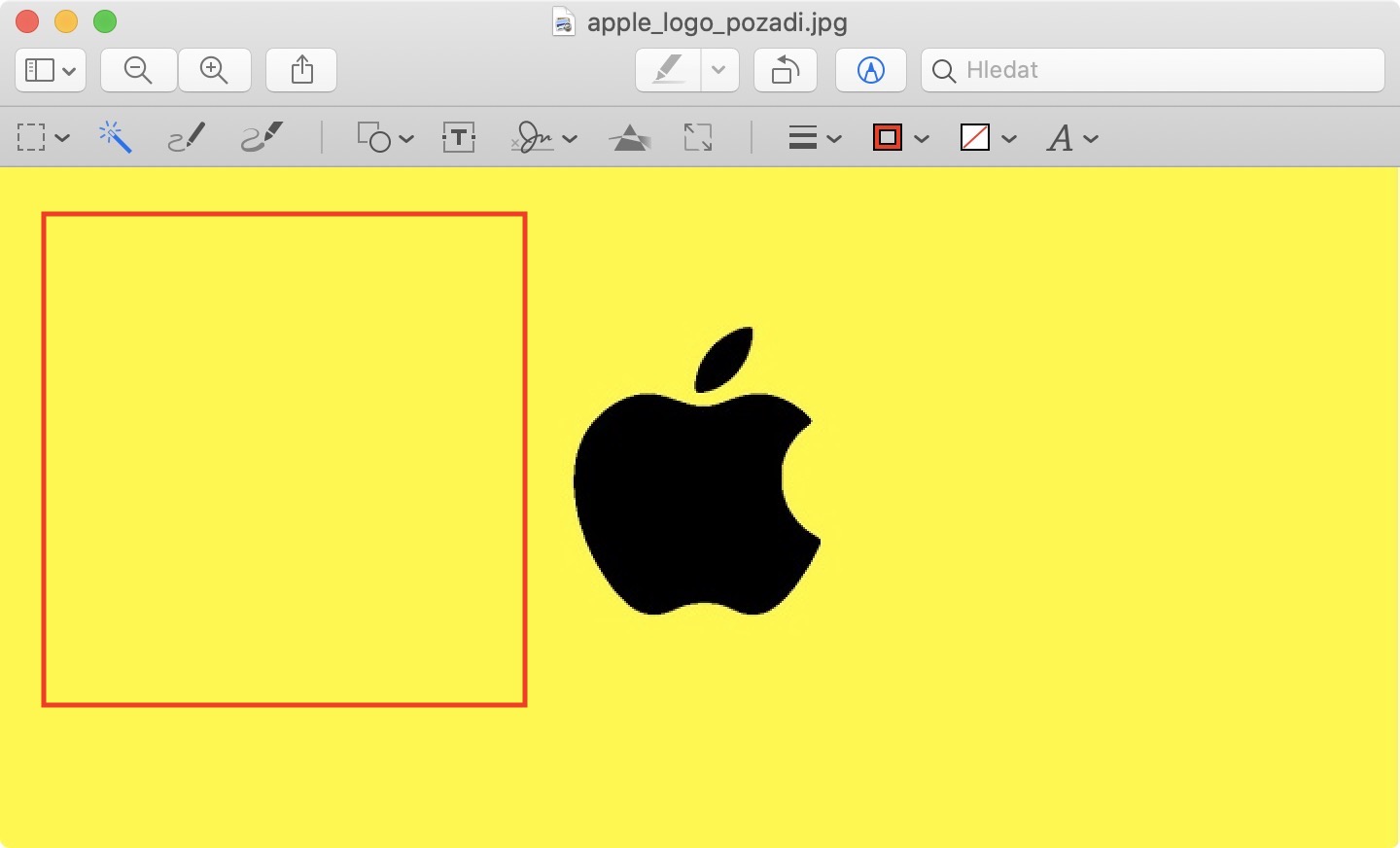Open the selection tools dropdown
This screenshot has height=848, width=1400.
44,138
